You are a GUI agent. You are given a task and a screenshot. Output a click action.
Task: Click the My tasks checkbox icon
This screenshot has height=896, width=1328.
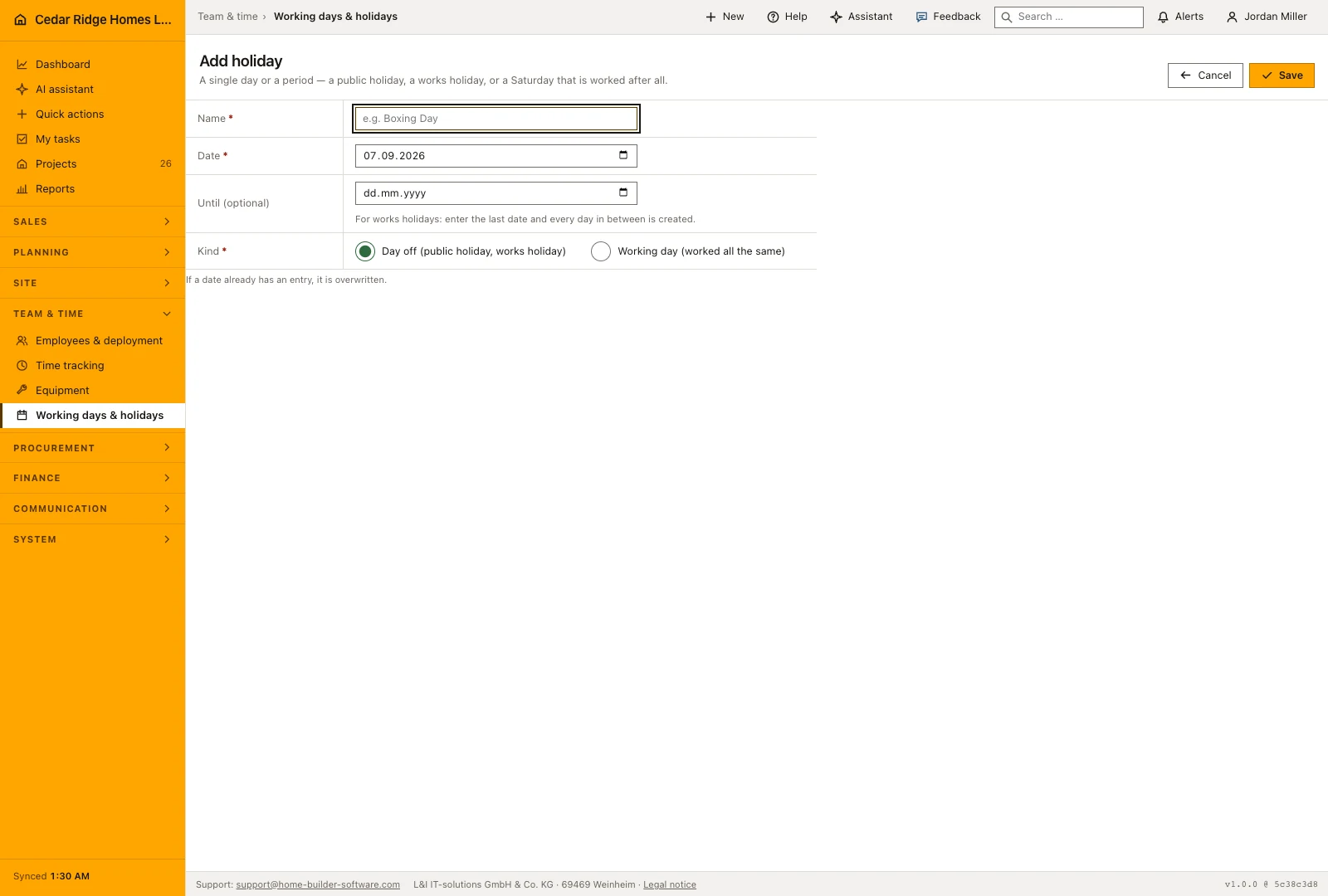[x=22, y=139]
